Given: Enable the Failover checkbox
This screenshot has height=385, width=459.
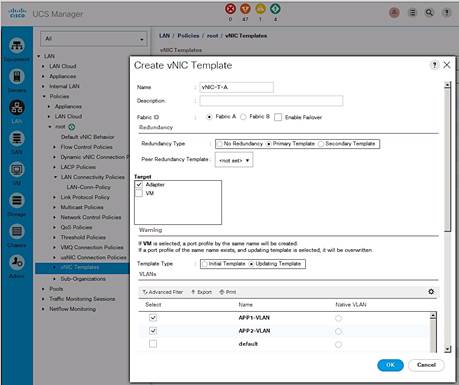Looking at the screenshot, I should [278, 117].
